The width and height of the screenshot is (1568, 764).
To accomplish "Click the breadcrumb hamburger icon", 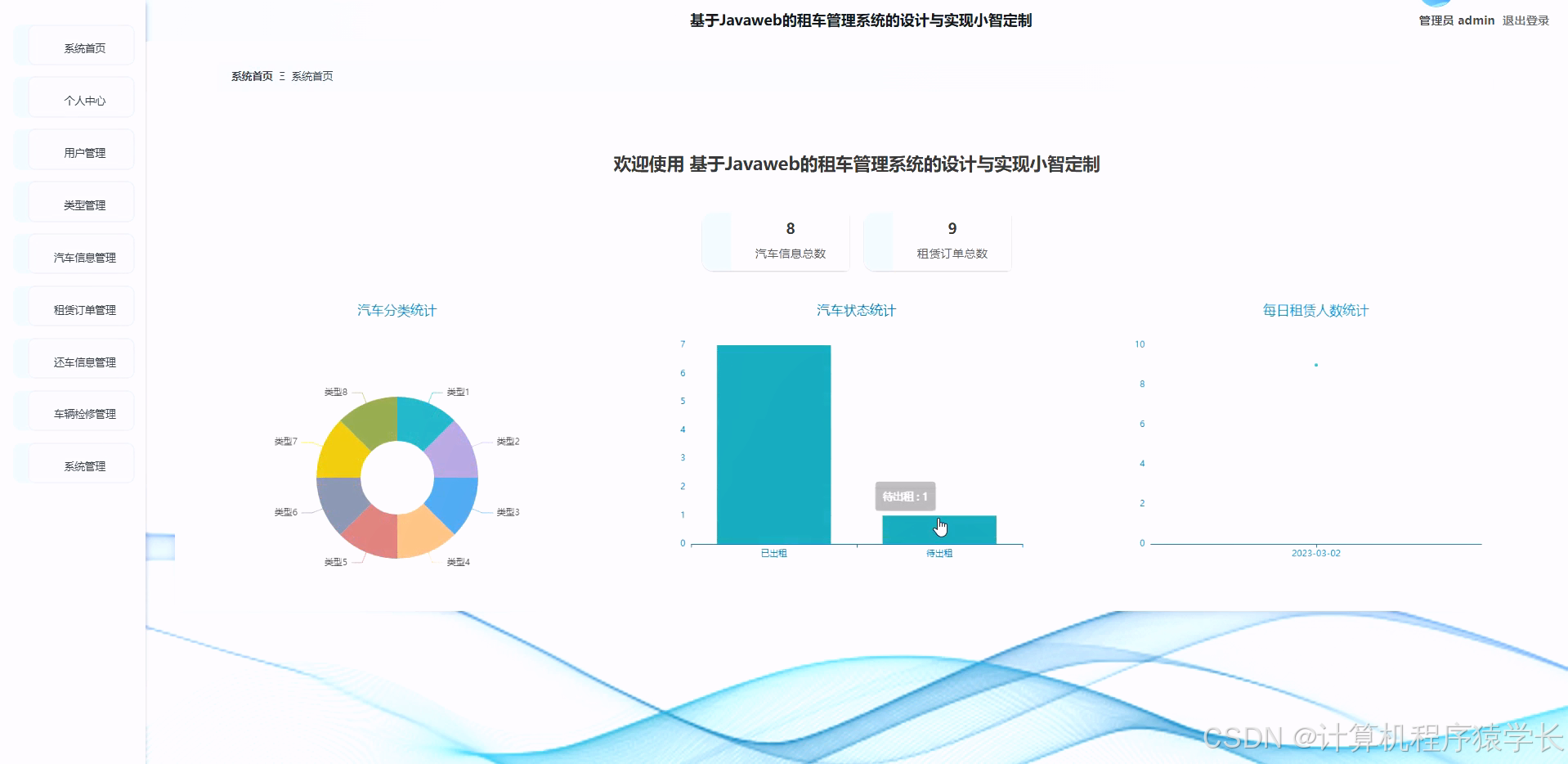I will click(281, 76).
